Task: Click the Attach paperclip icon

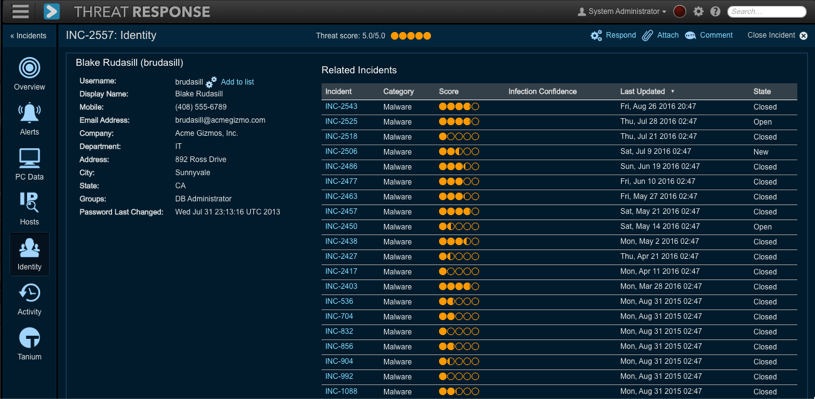Action: (x=647, y=35)
